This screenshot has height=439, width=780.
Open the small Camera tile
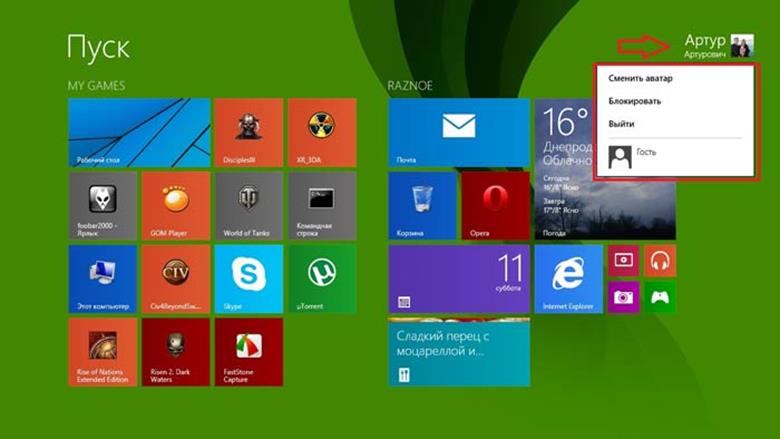623,297
